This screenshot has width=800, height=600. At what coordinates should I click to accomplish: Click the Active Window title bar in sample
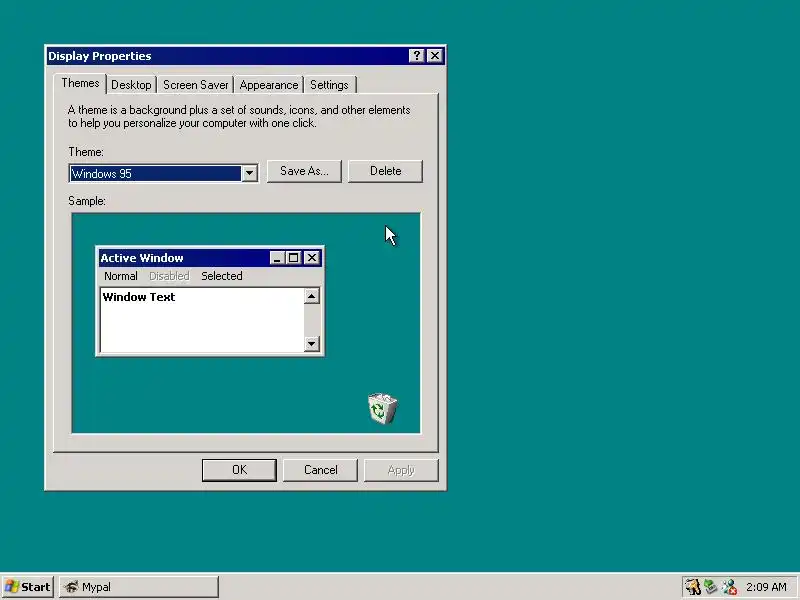tap(210, 258)
